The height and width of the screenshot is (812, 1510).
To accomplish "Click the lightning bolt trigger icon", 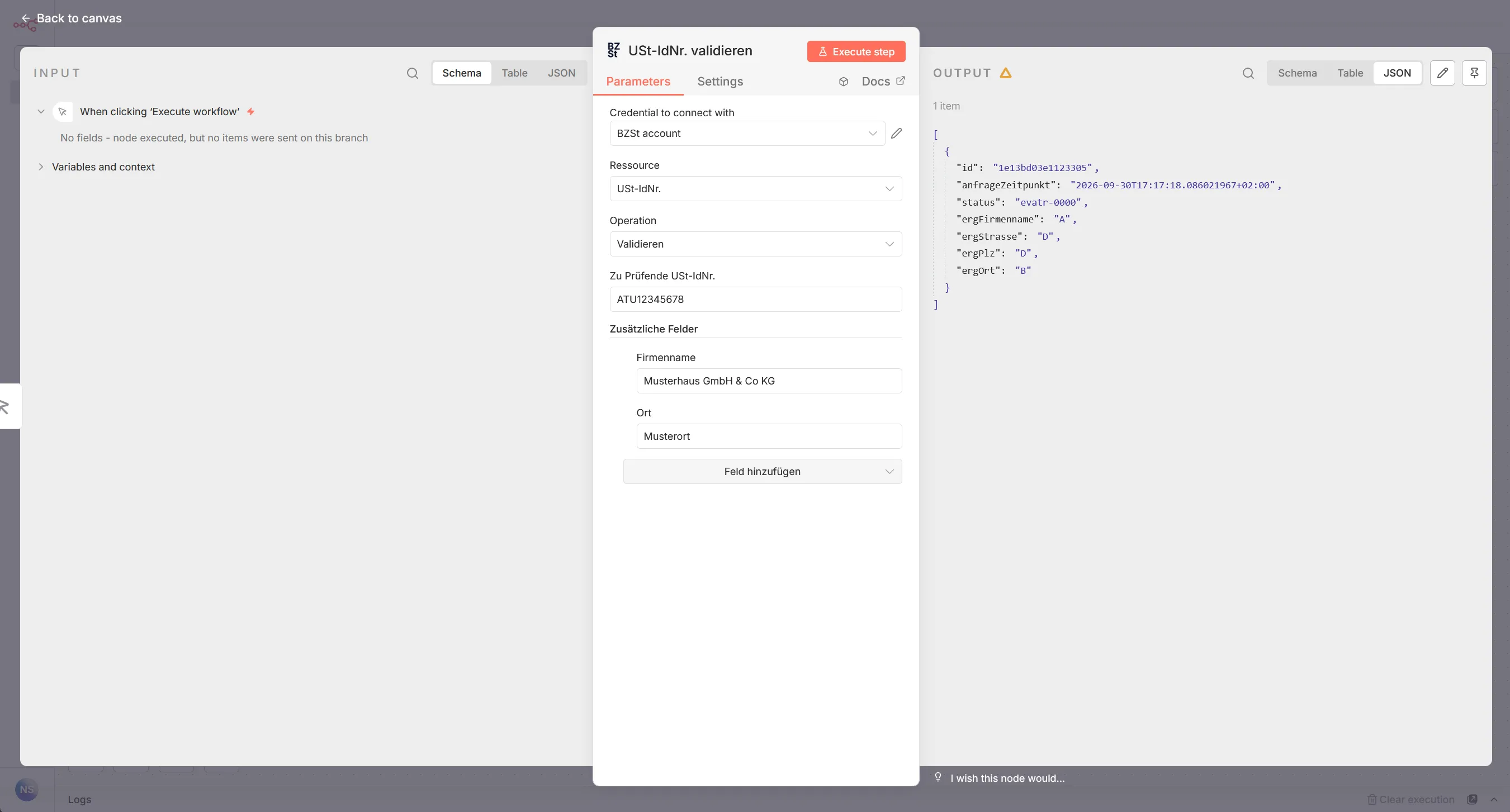I will pyautogui.click(x=251, y=111).
